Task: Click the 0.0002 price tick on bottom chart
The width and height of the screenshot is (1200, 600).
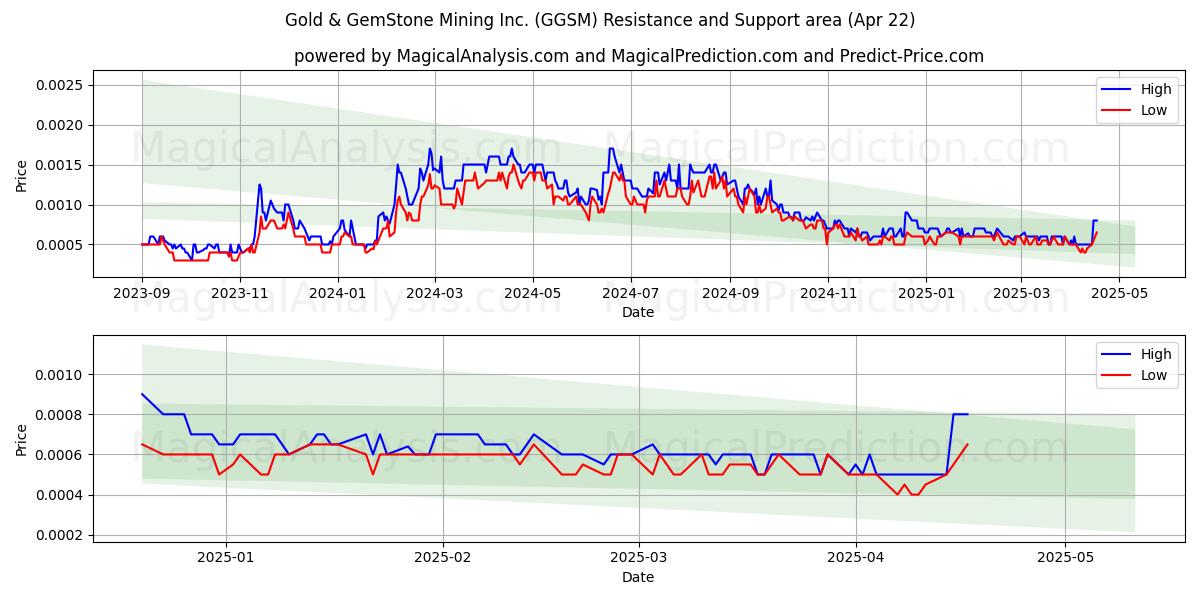Action: 60,535
